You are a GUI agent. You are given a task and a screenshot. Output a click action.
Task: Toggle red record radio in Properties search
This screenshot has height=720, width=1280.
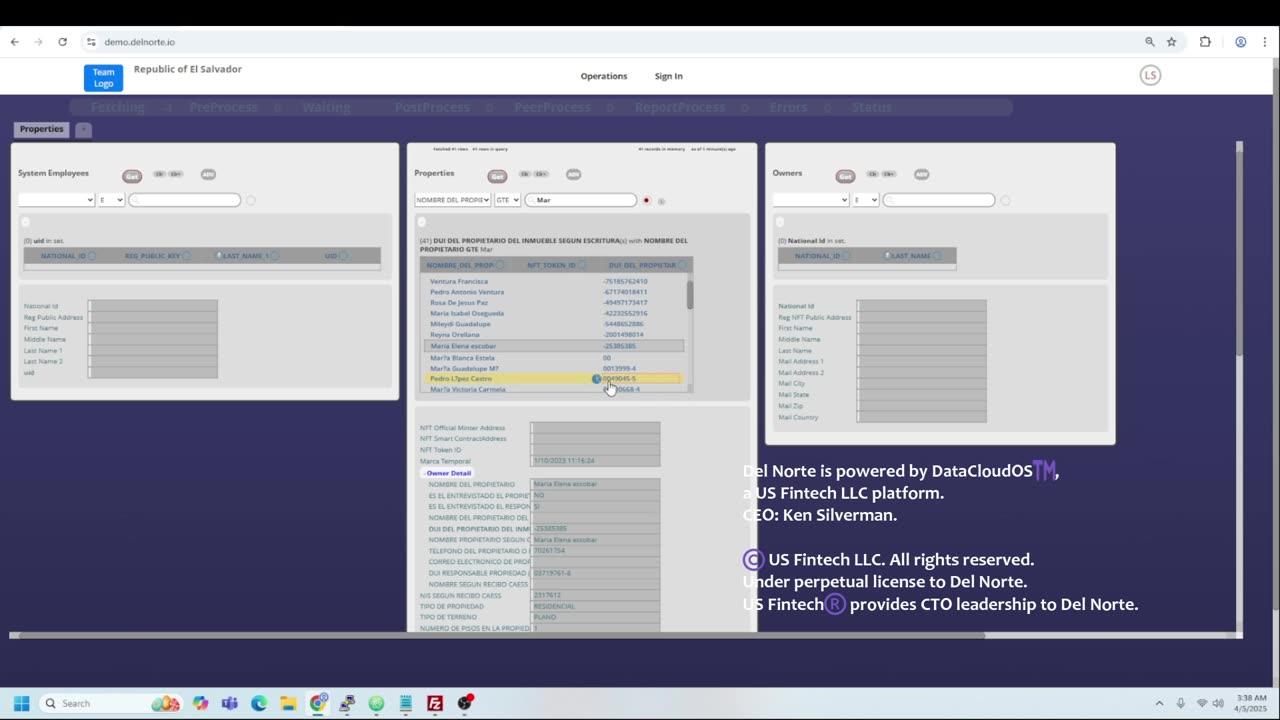tap(647, 201)
